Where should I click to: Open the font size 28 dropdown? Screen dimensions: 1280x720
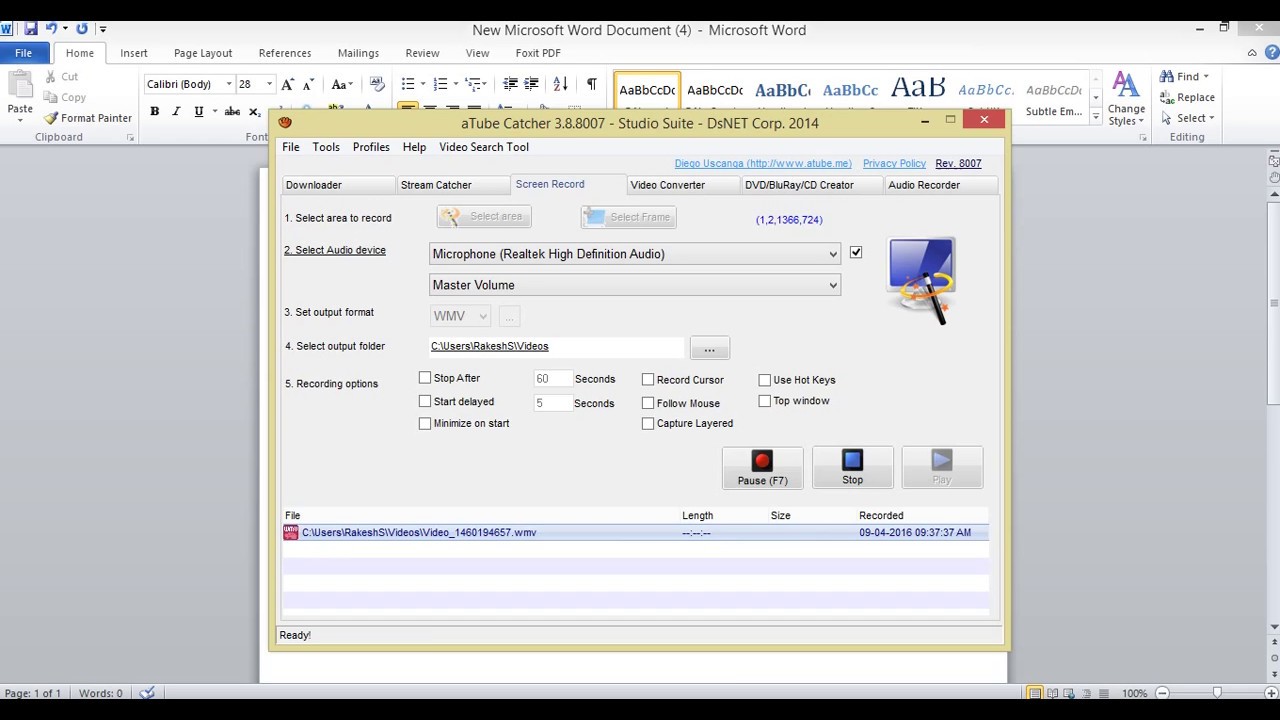pyautogui.click(x=268, y=85)
